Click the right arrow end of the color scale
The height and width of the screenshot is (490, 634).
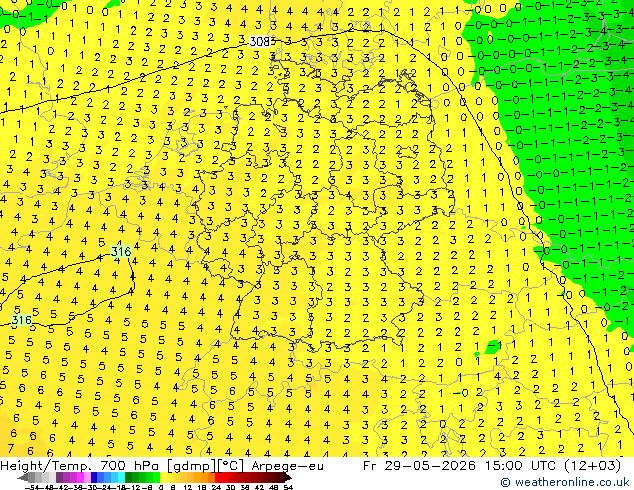point(288,477)
